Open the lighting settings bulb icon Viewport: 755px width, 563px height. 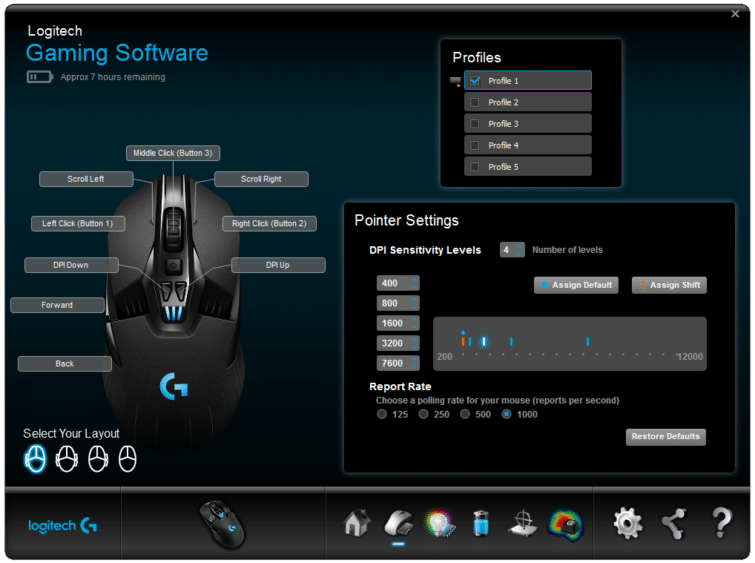(439, 524)
